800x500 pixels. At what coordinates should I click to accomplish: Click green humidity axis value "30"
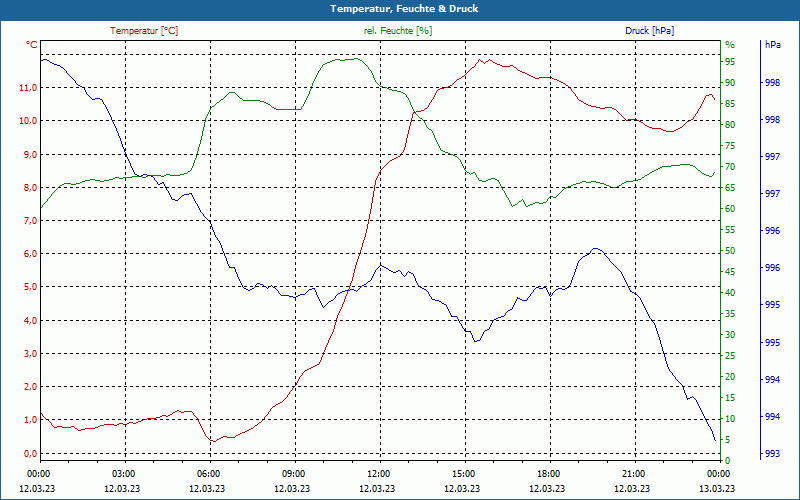coord(730,335)
